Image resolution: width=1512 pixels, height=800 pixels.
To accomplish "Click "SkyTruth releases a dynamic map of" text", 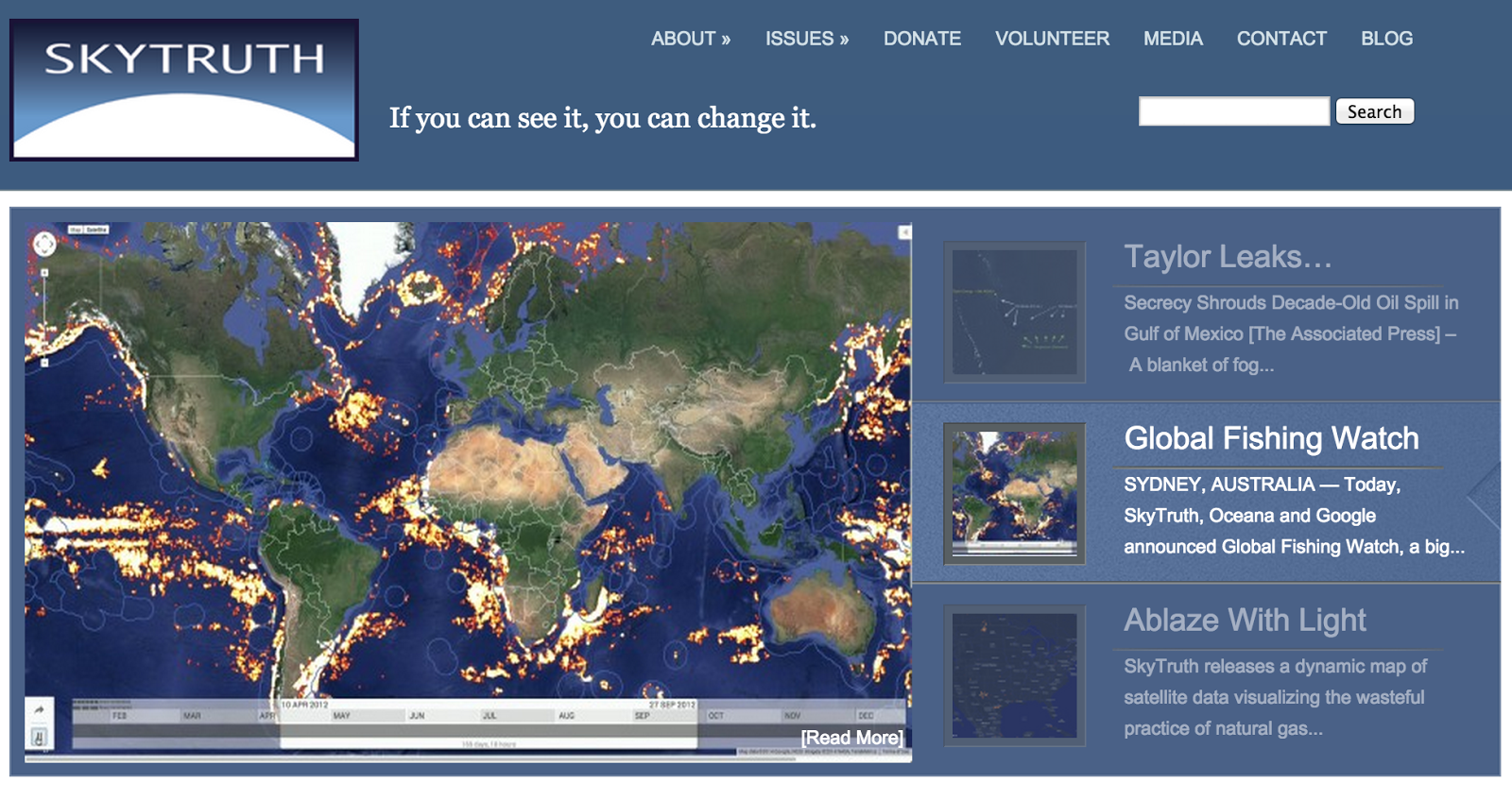I will (1275, 666).
